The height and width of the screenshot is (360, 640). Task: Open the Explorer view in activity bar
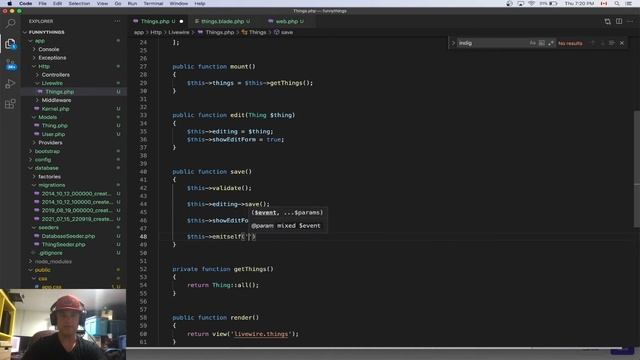click(10, 43)
